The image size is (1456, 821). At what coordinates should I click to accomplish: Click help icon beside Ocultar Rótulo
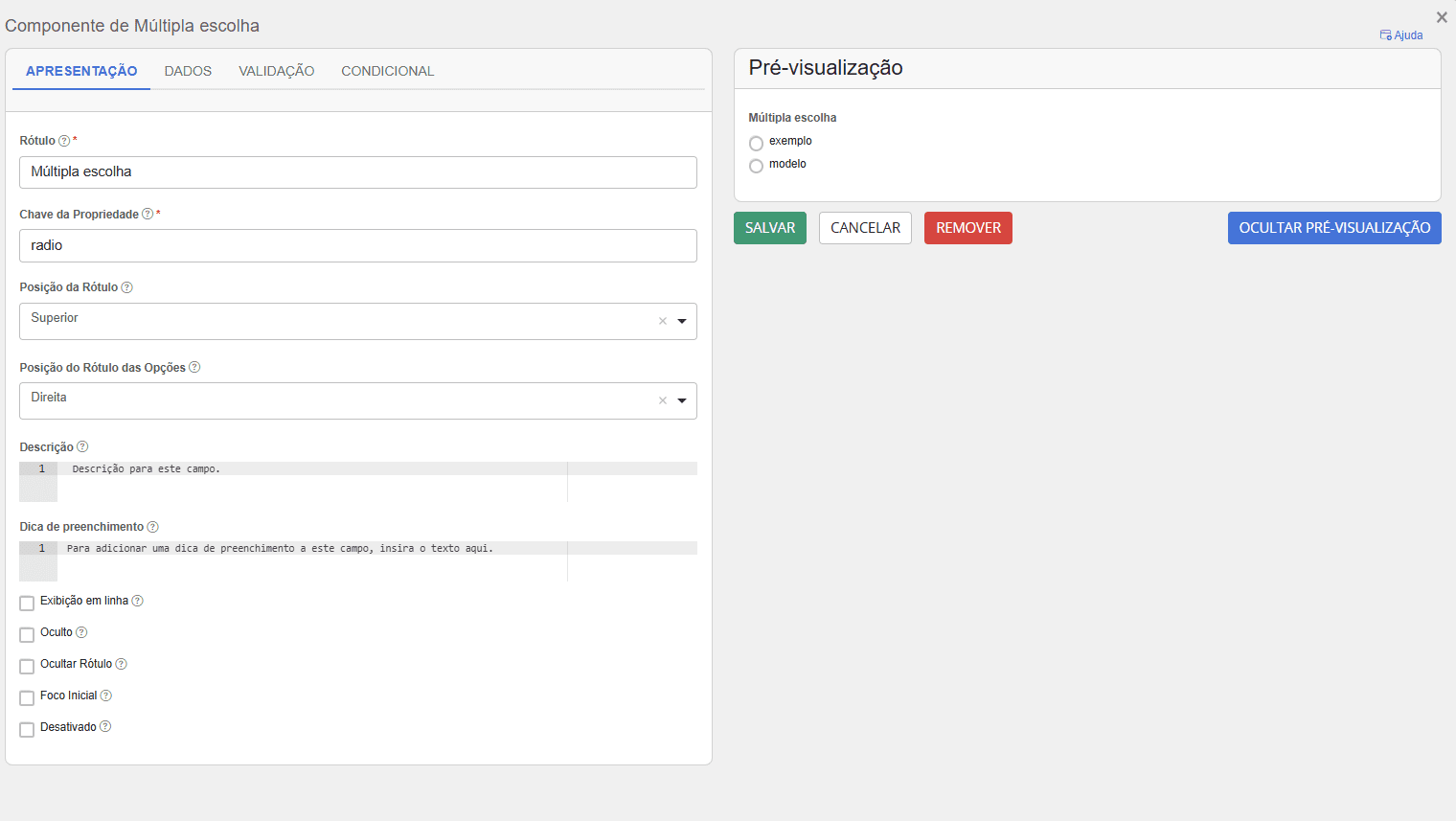point(121,664)
